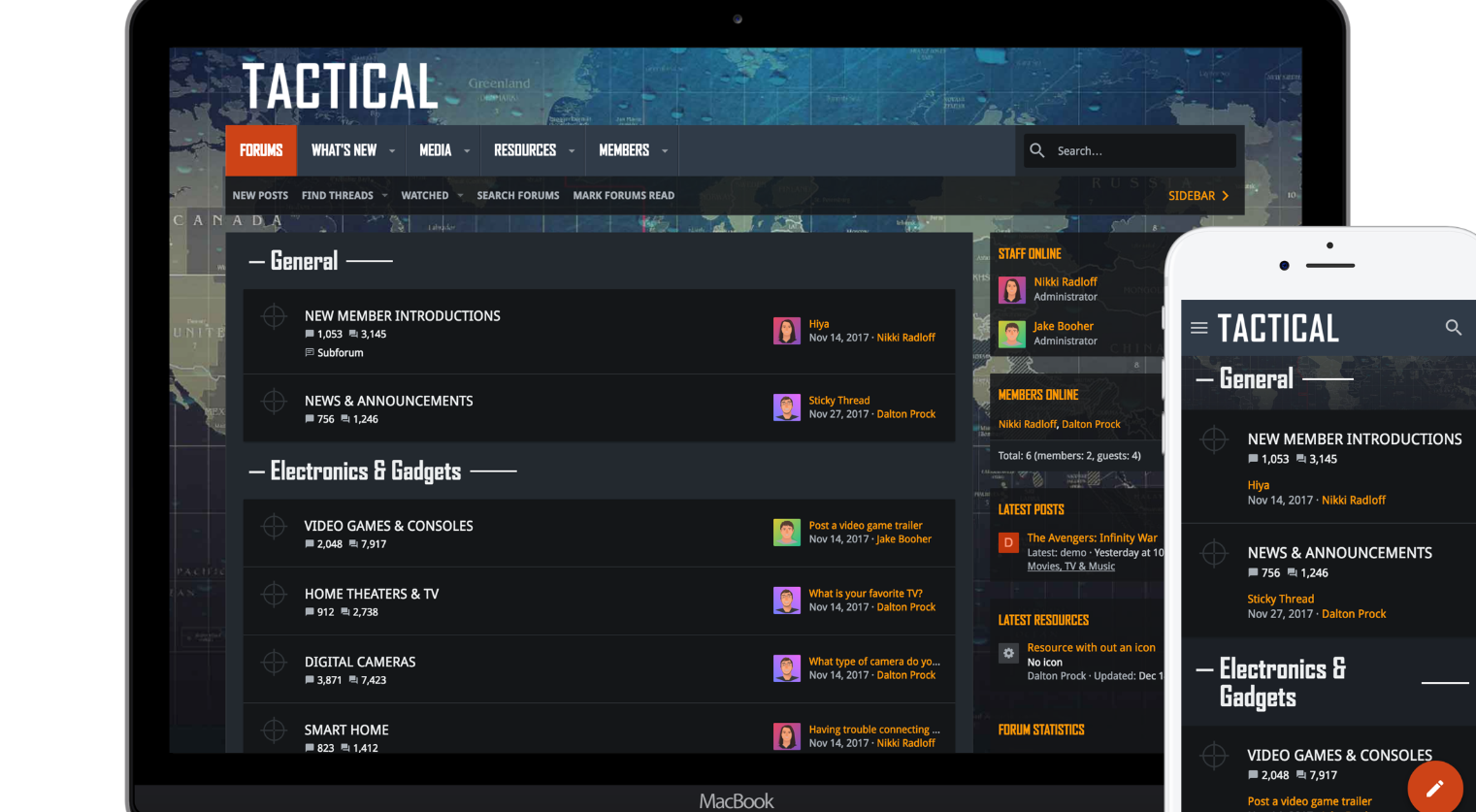1476x812 pixels.
Task: Open Video Games & Consoles forum on desktop
Action: (389, 526)
